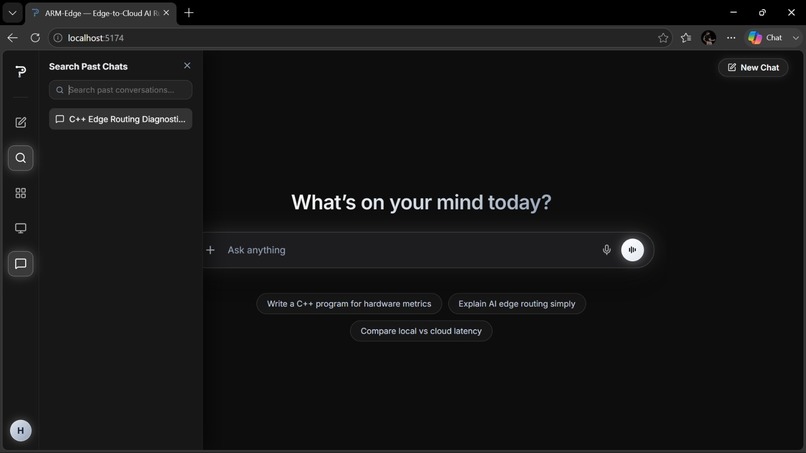Open new chat from sidebar edit icon
The width and height of the screenshot is (806, 453).
coord(21,122)
